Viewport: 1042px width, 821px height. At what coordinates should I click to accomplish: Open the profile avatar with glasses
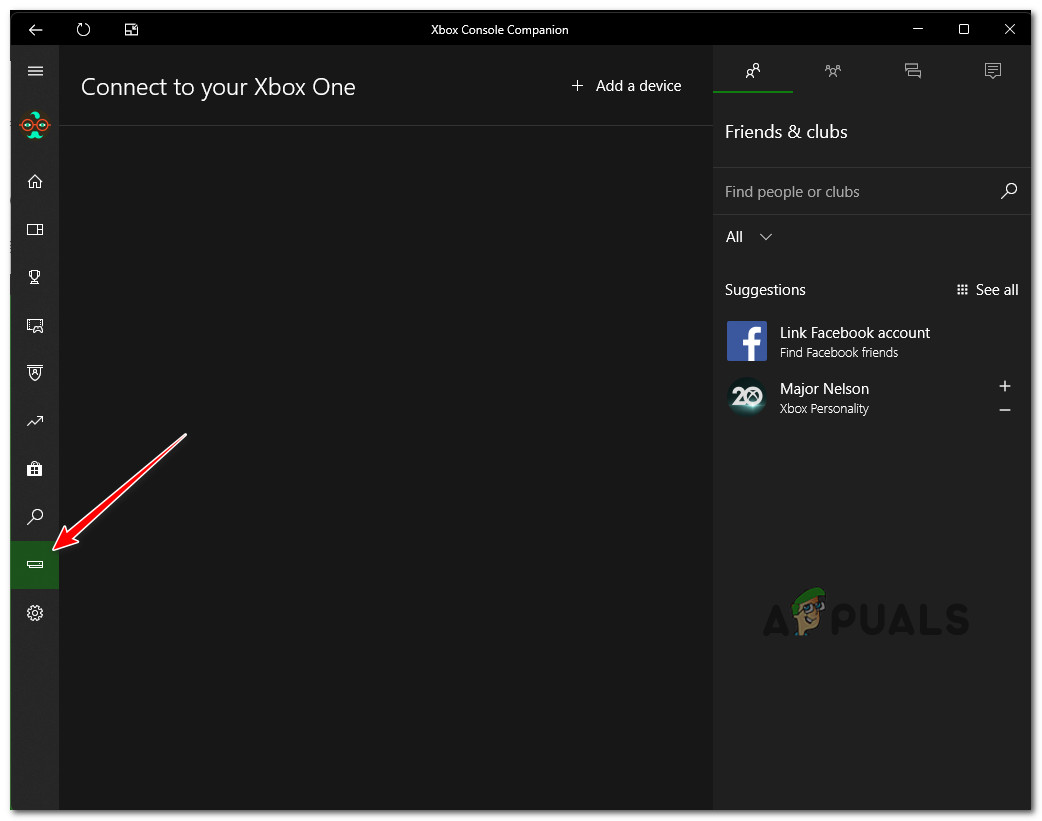(x=35, y=125)
